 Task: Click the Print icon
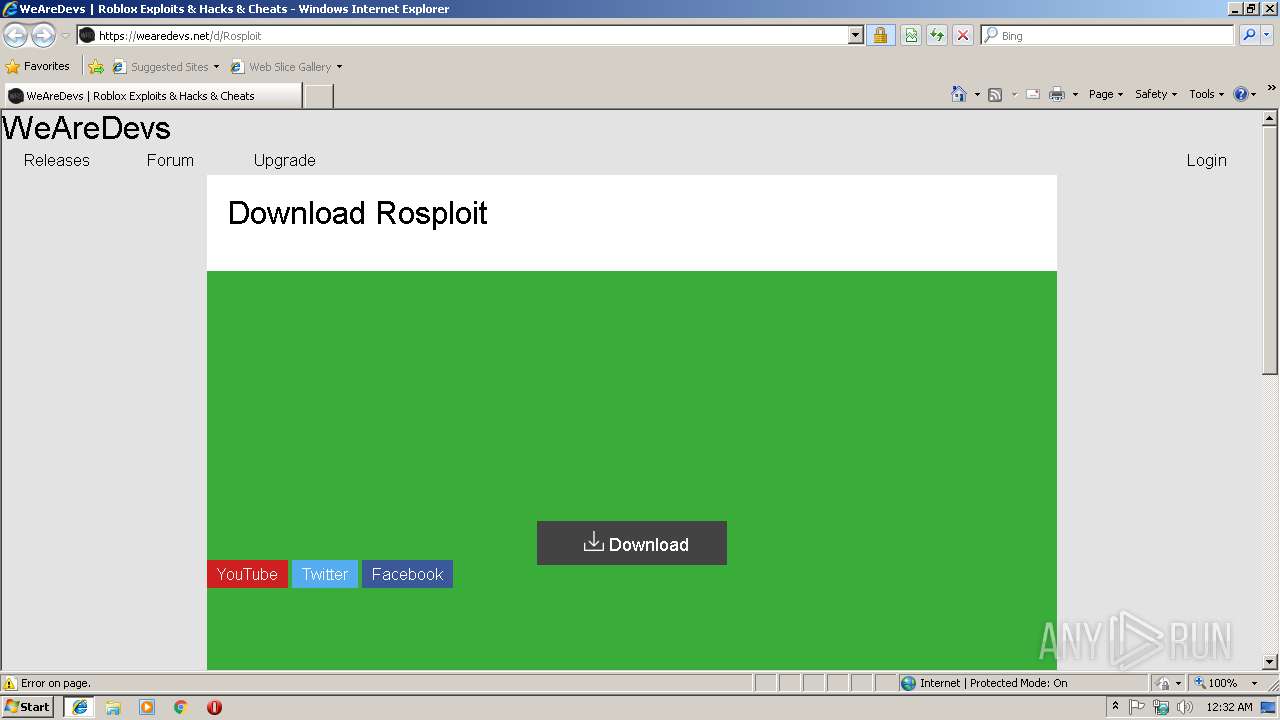pos(1057,94)
